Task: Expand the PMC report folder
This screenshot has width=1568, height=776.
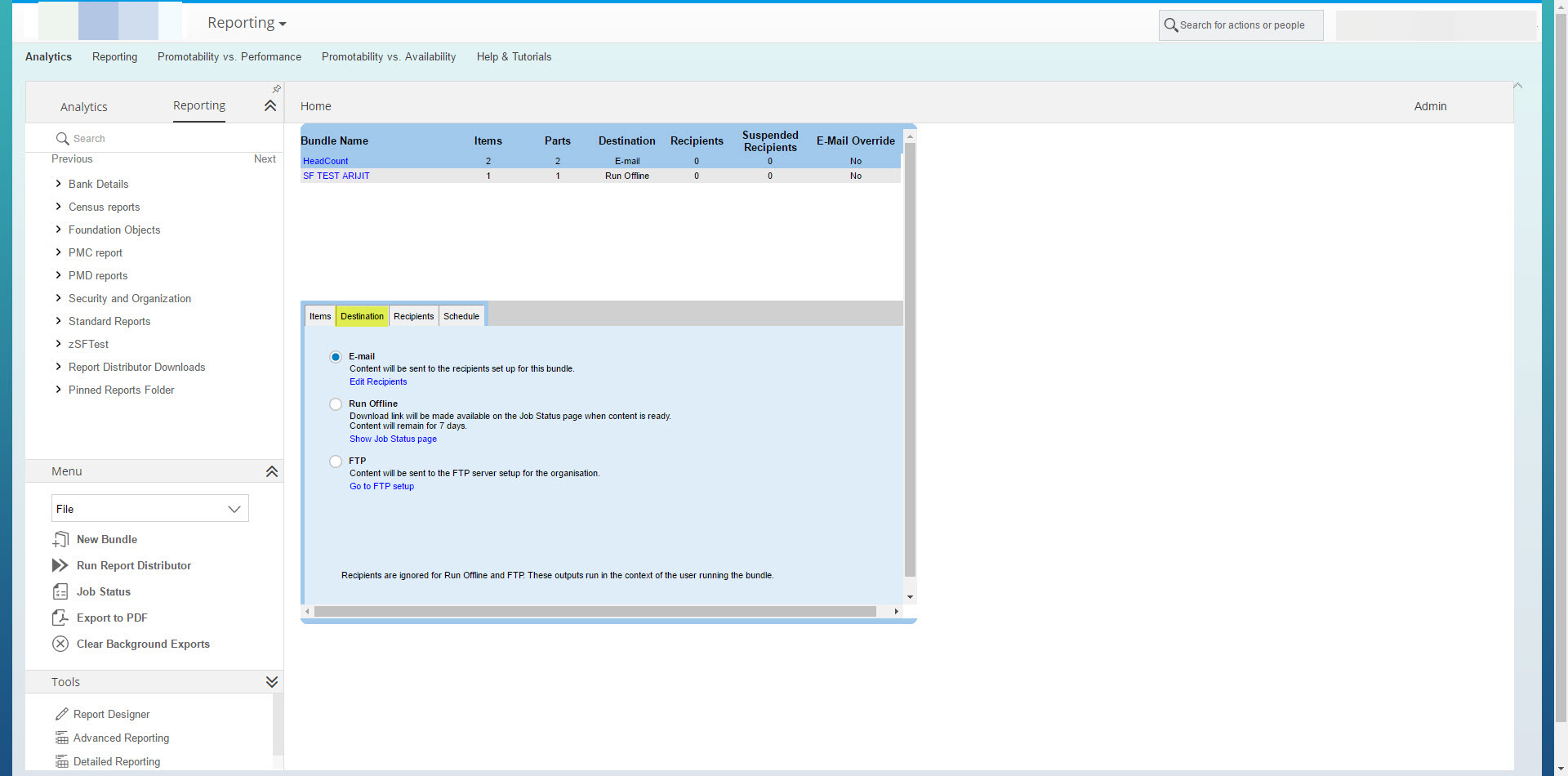Action: click(58, 252)
